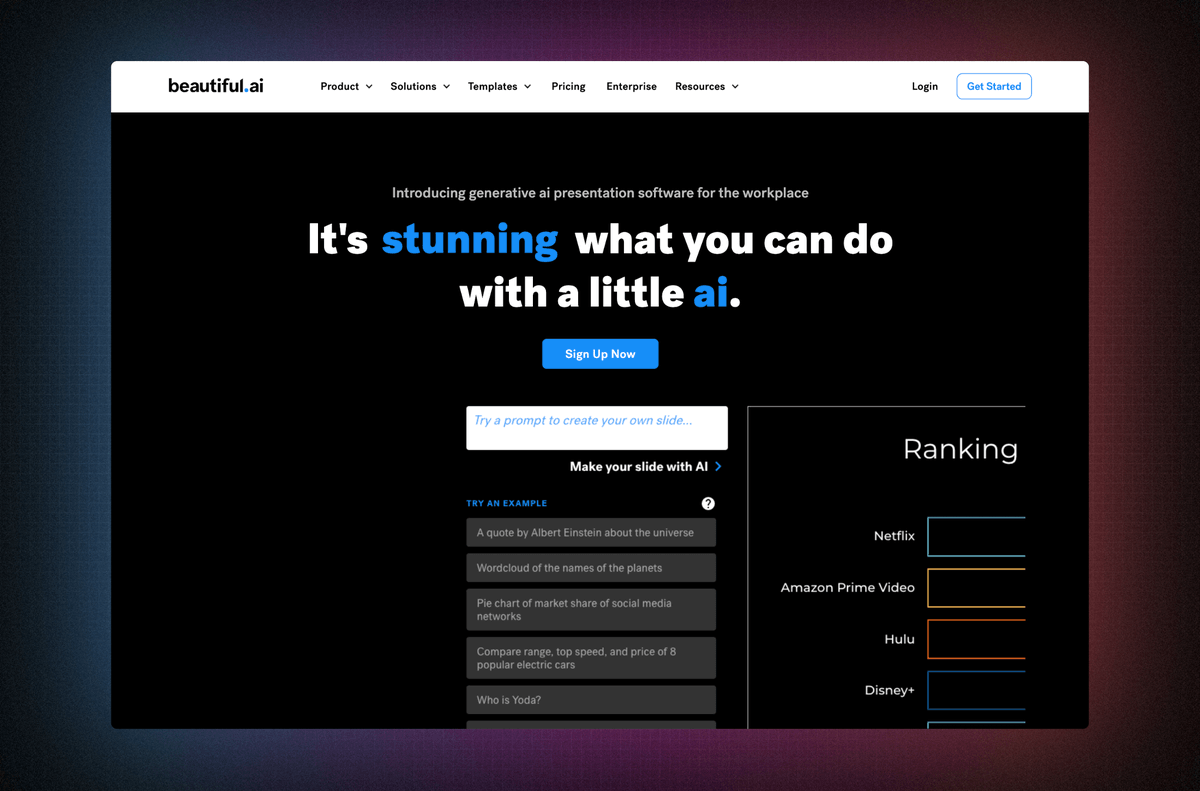This screenshot has width=1200, height=791.
Task: Click the beautiful.ai logo
Action: 216,86
